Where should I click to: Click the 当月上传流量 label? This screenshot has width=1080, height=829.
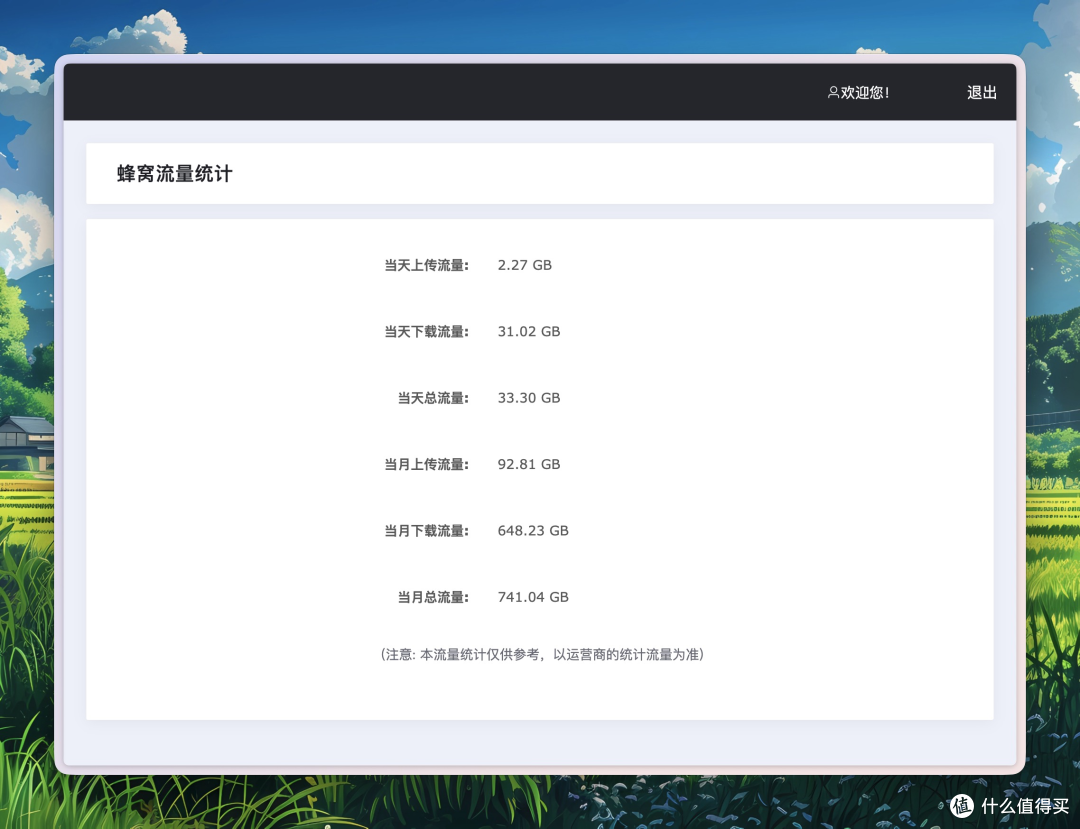tap(426, 465)
